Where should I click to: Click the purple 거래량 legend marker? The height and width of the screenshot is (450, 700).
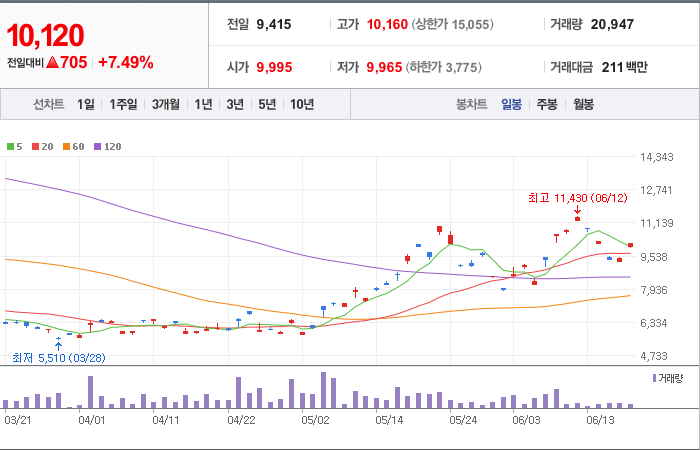(x=654, y=378)
